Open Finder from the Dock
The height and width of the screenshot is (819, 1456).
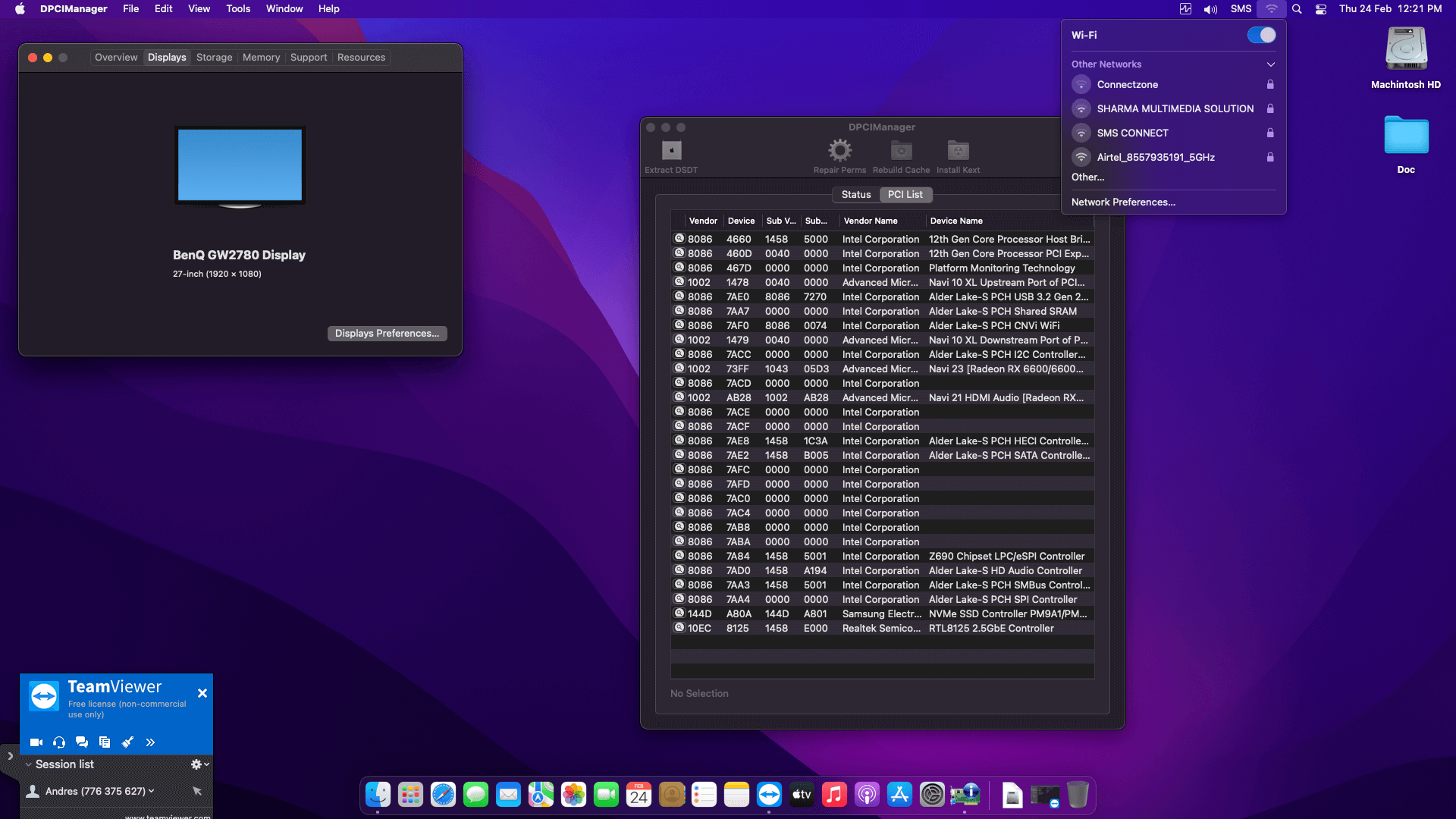pyautogui.click(x=378, y=795)
